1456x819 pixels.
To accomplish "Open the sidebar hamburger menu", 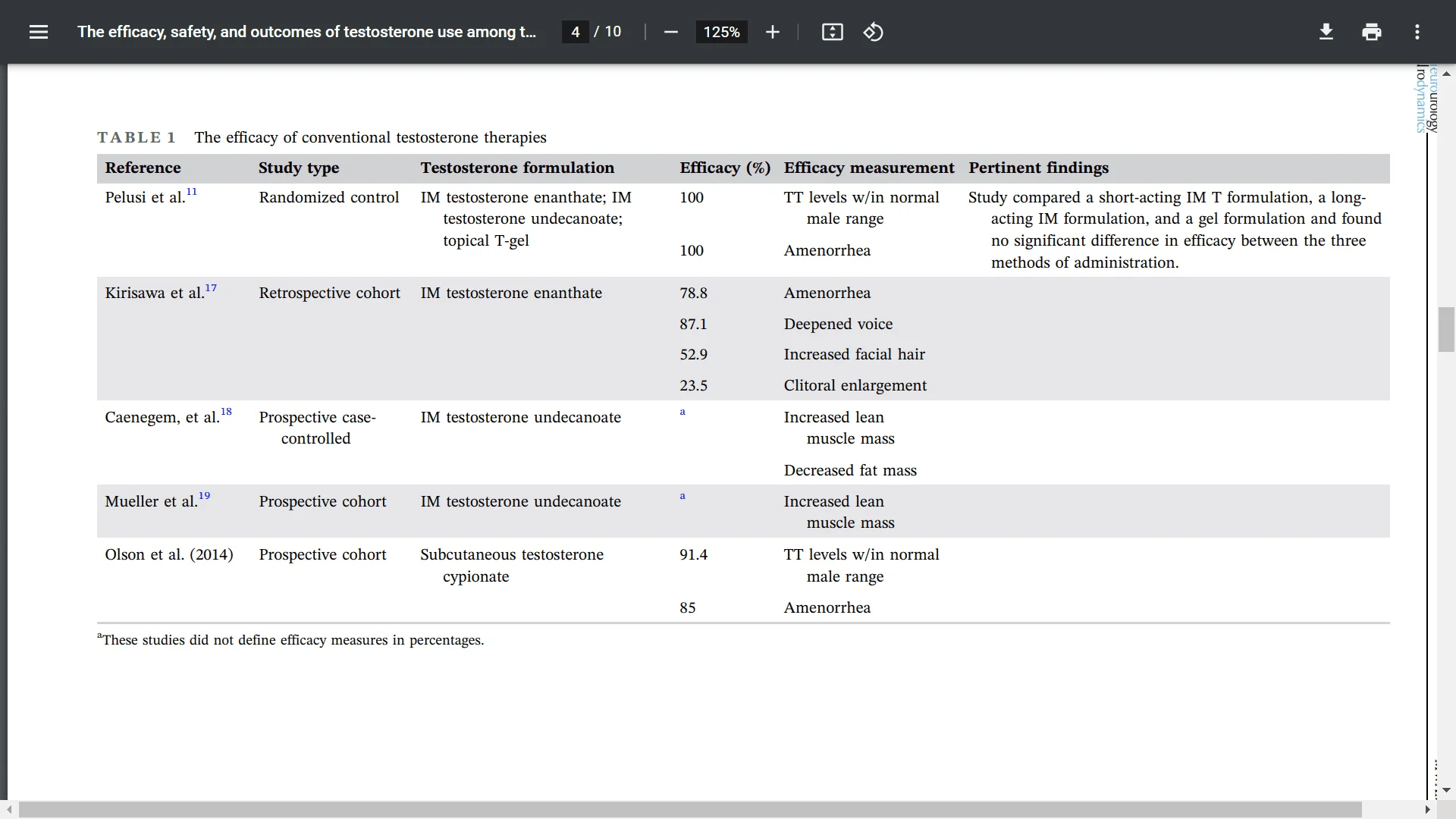I will (x=39, y=32).
